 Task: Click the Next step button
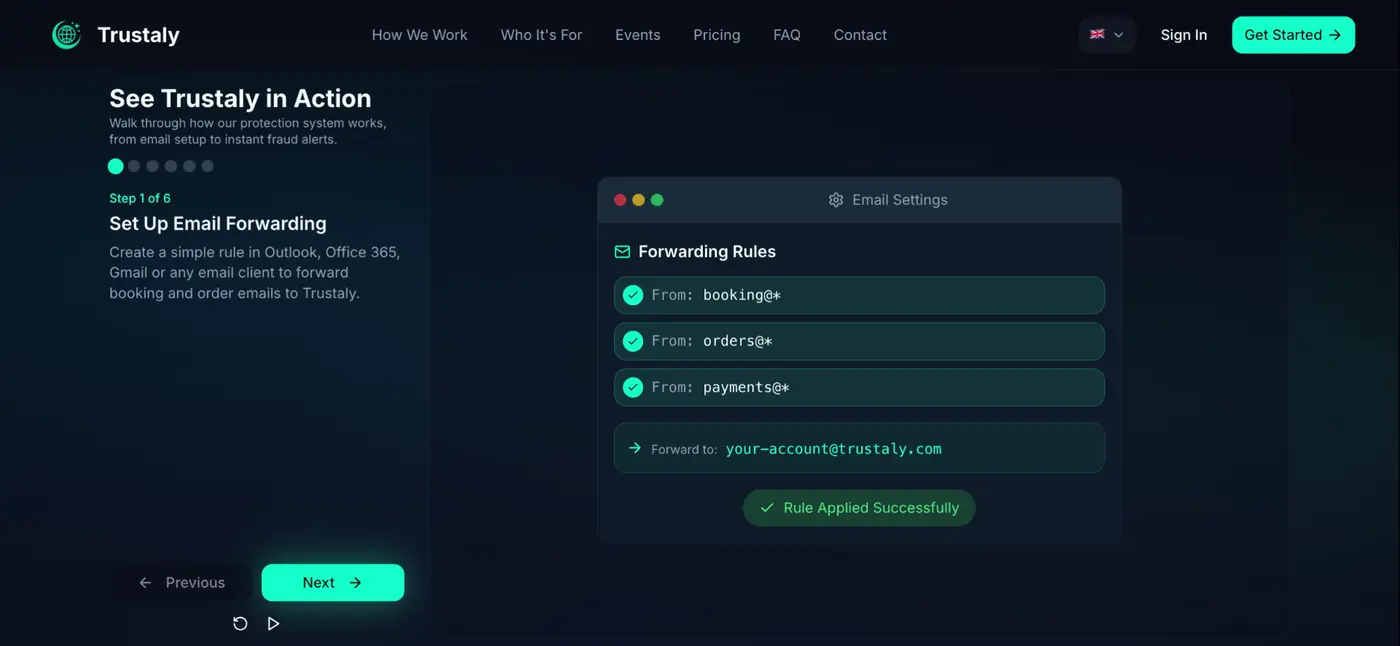tap(333, 583)
